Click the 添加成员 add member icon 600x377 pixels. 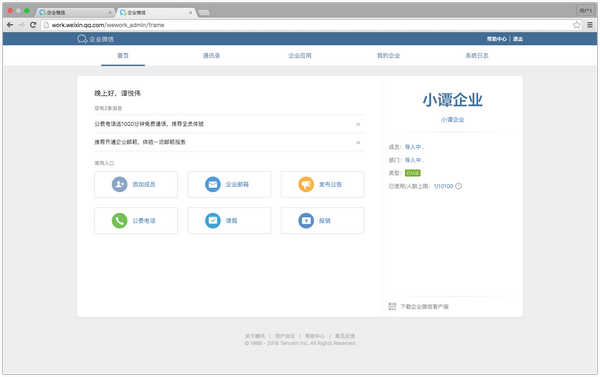[x=119, y=184]
